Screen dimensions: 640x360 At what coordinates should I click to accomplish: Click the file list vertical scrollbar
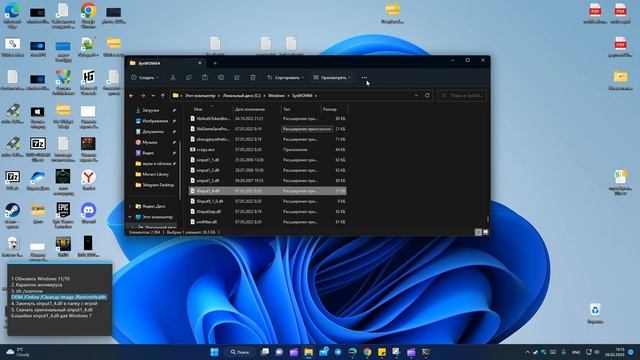point(488,219)
